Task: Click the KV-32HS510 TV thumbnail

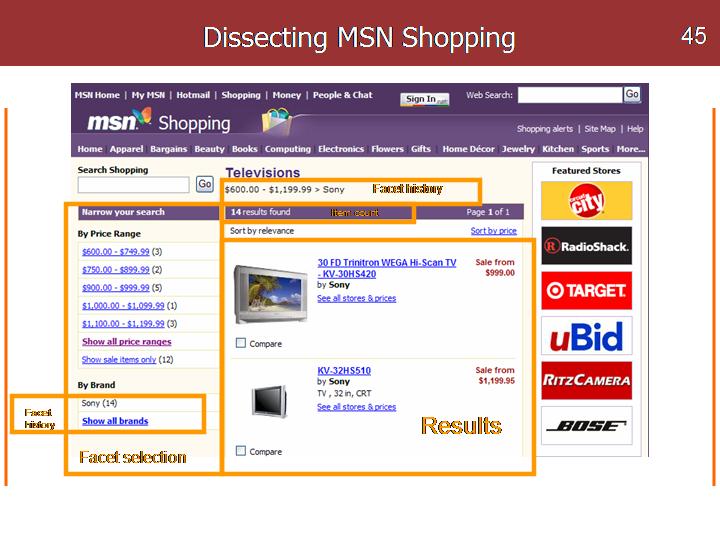Action: click(x=270, y=401)
